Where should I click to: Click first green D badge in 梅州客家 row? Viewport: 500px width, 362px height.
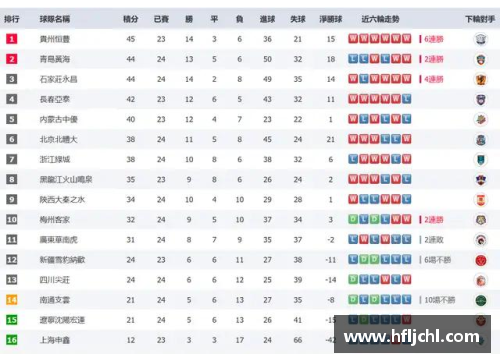click(353, 219)
